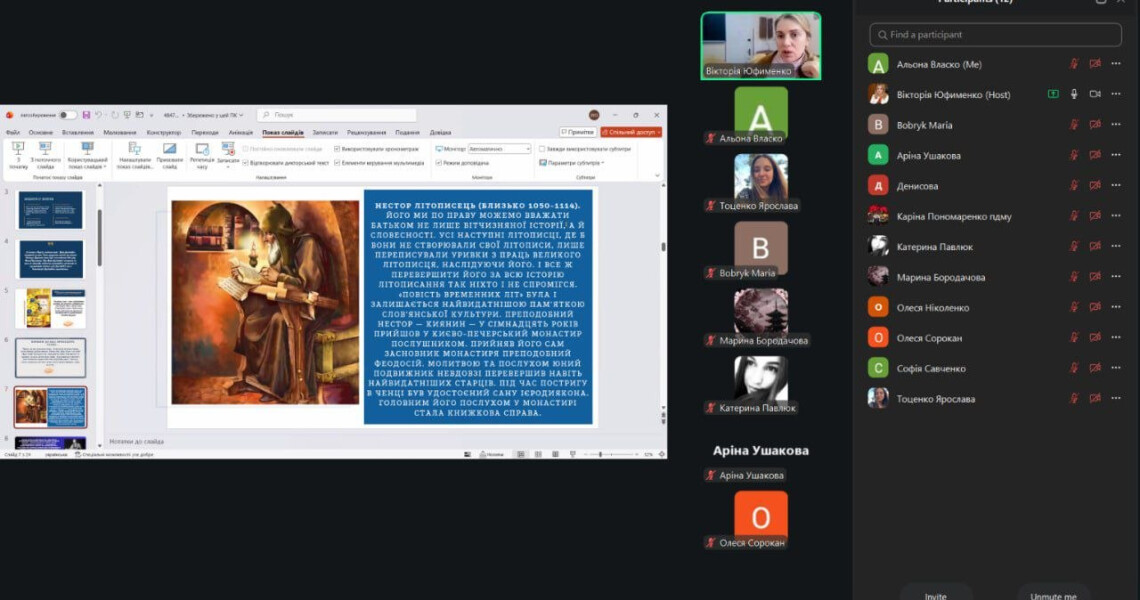Switch to the Анімація ribbon tab

(x=241, y=132)
